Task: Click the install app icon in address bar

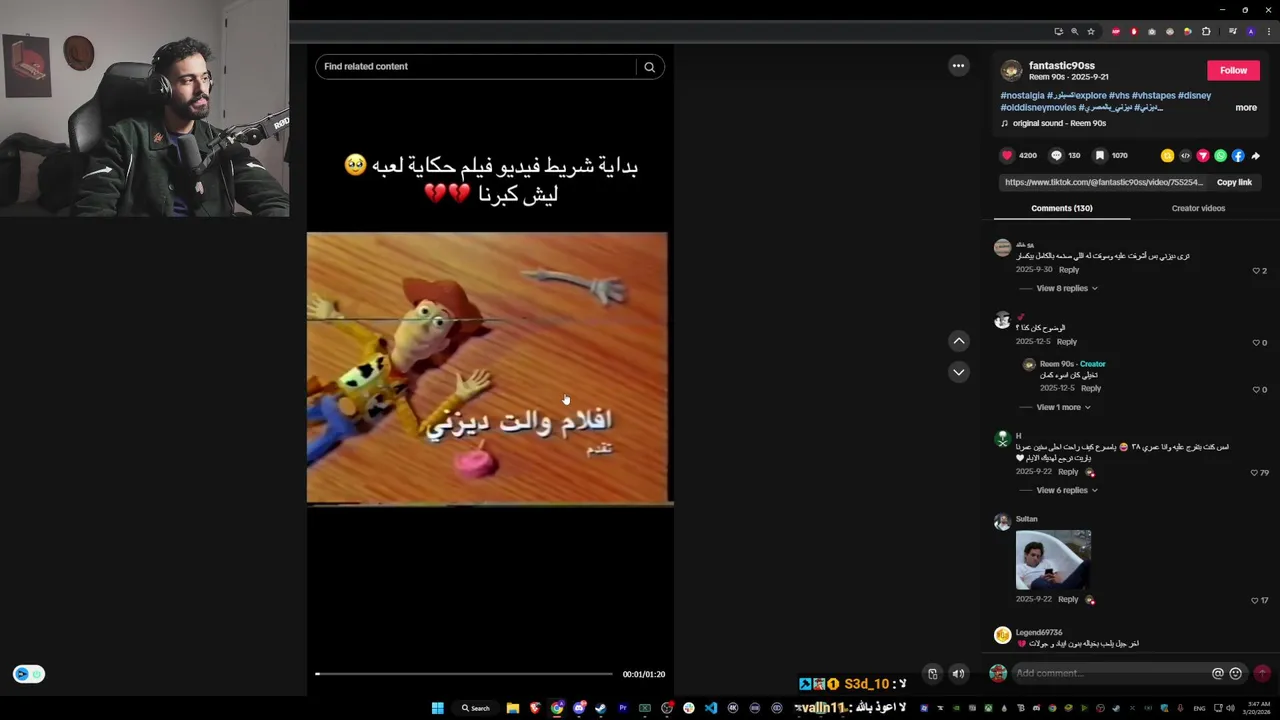Action: tap(1059, 31)
